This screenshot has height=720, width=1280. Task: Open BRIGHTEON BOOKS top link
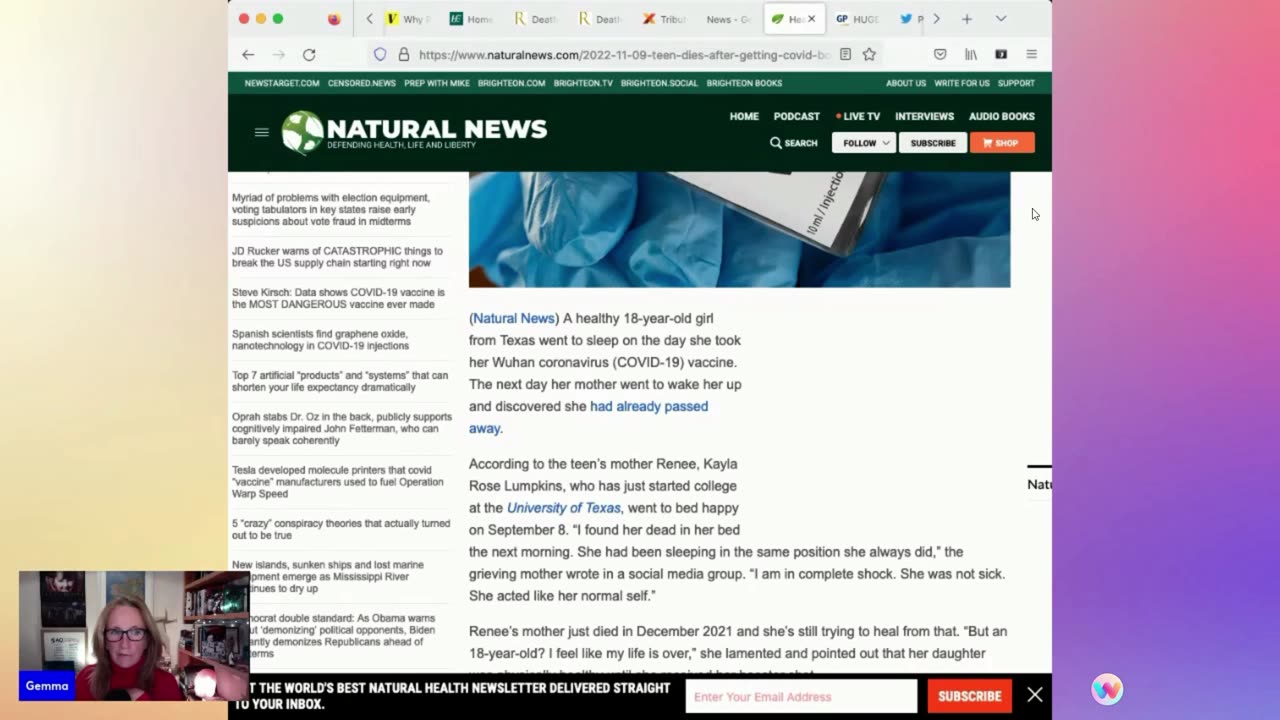pyautogui.click(x=744, y=83)
